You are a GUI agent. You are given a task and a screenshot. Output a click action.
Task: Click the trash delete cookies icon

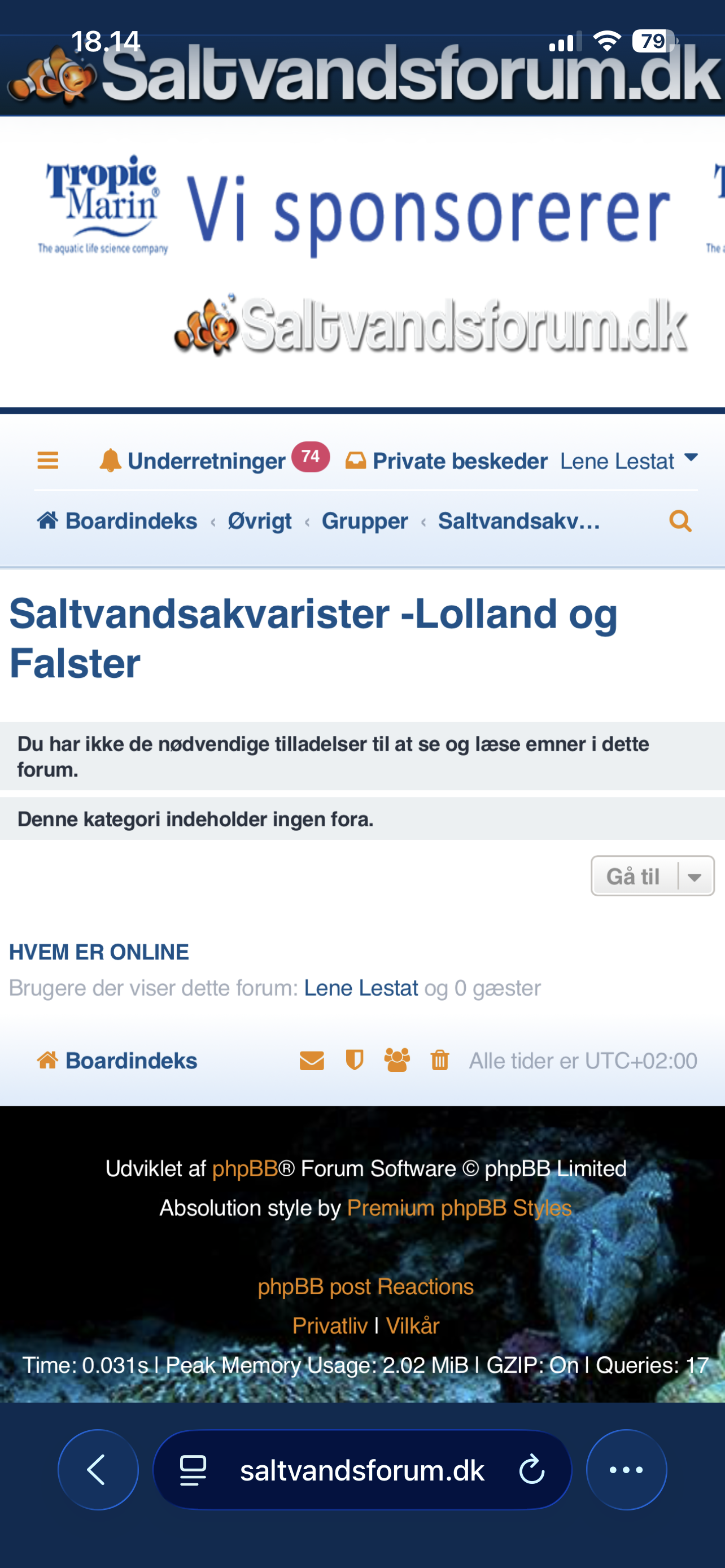439,1061
